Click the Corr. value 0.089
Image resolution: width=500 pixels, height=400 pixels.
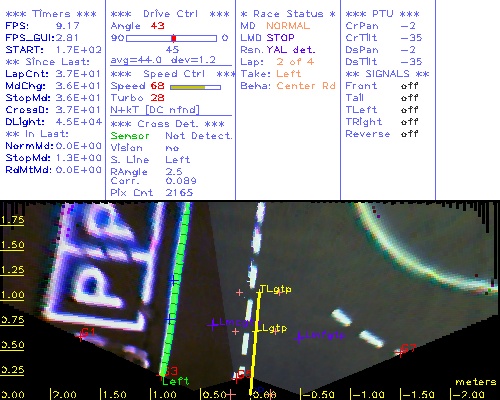(x=181, y=181)
